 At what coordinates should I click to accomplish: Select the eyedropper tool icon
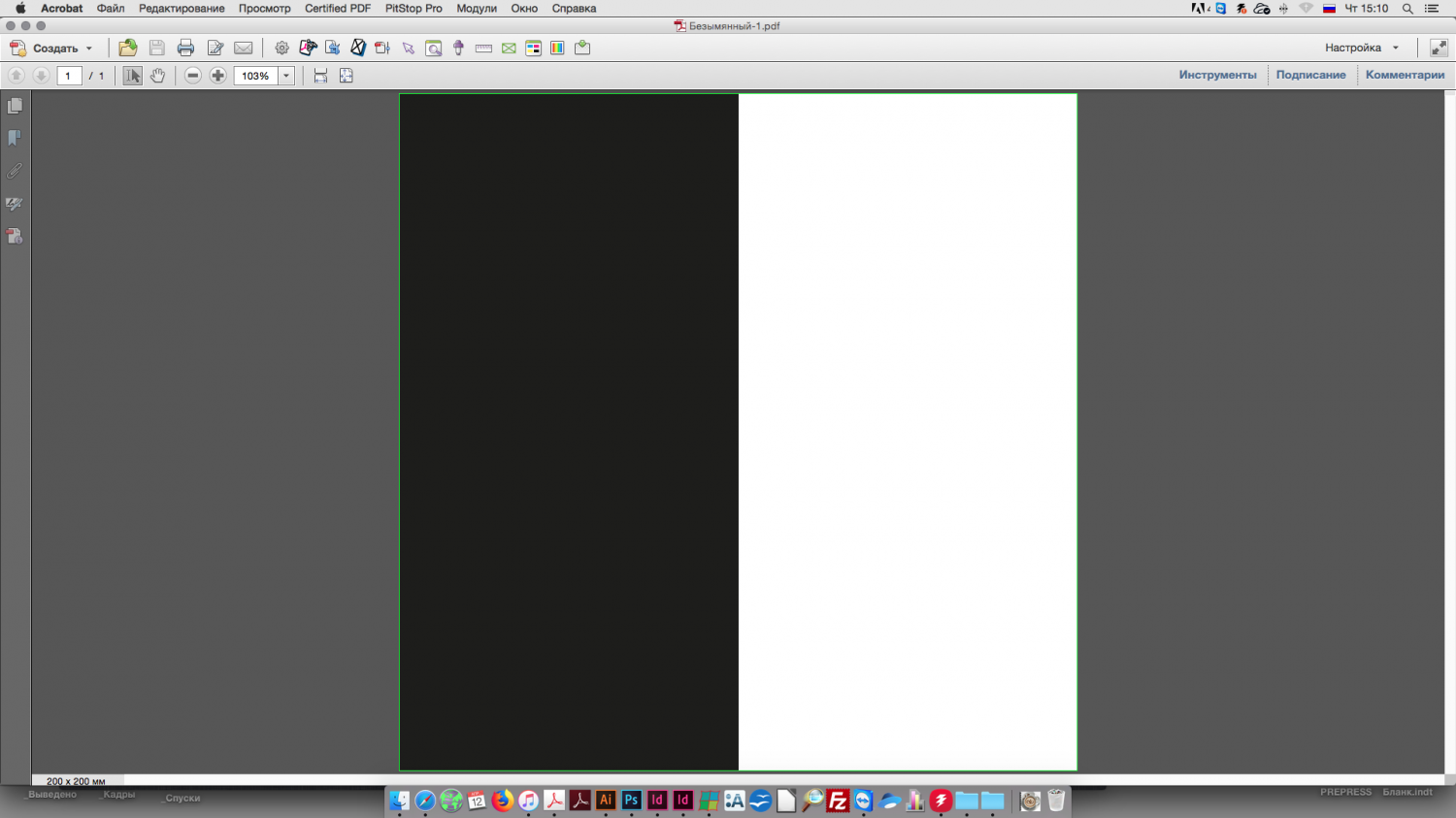point(458,48)
